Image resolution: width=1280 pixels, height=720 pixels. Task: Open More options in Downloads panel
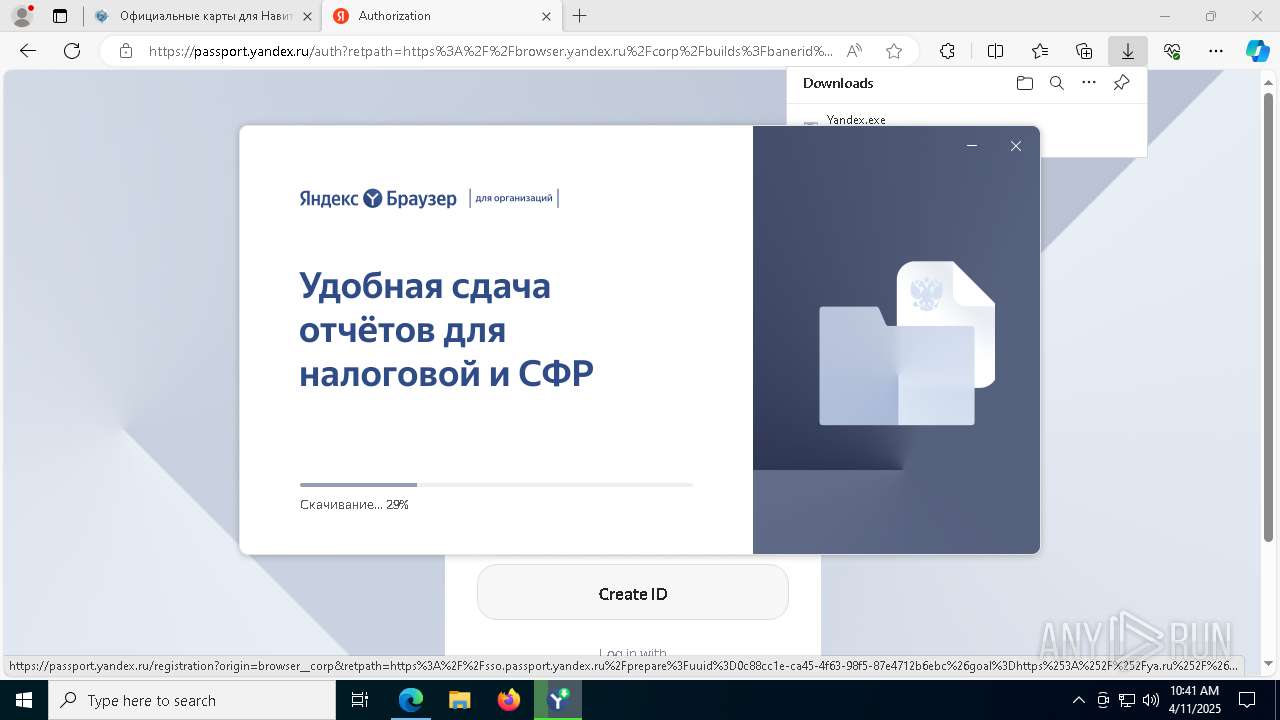[x=1089, y=83]
